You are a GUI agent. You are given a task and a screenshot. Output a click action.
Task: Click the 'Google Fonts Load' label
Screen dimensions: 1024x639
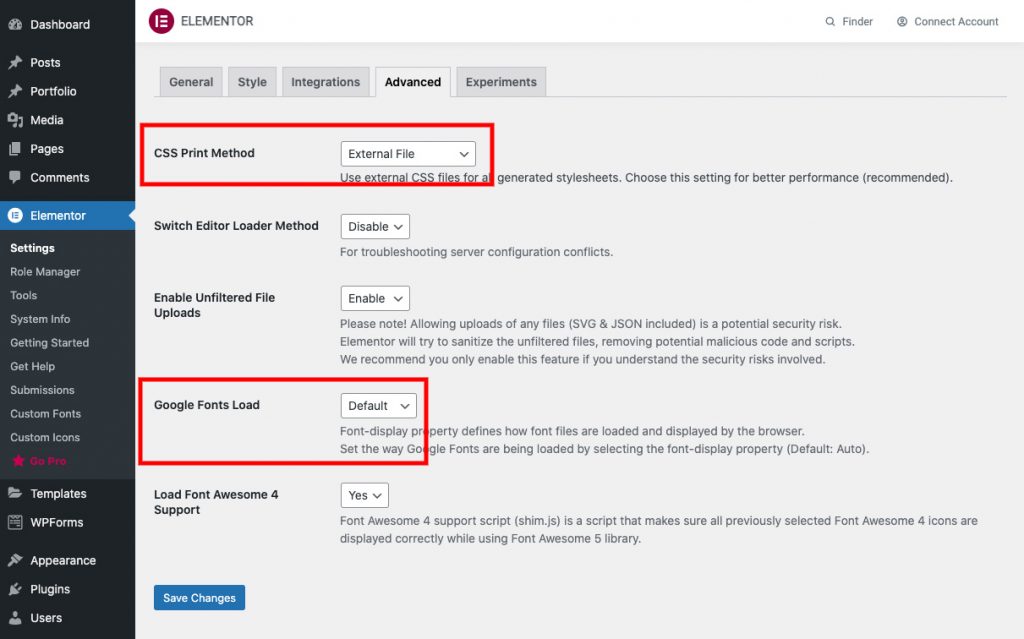[x=207, y=405]
